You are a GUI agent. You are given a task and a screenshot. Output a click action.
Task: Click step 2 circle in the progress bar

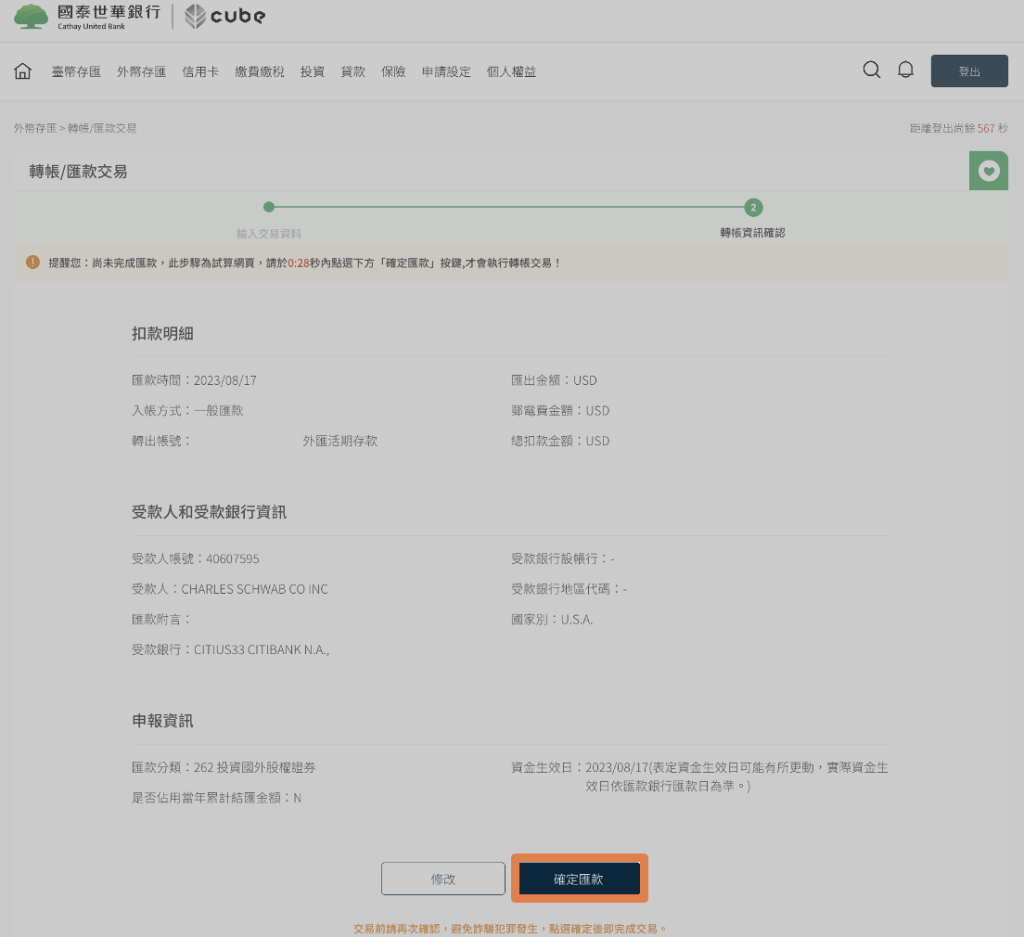tap(753, 207)
